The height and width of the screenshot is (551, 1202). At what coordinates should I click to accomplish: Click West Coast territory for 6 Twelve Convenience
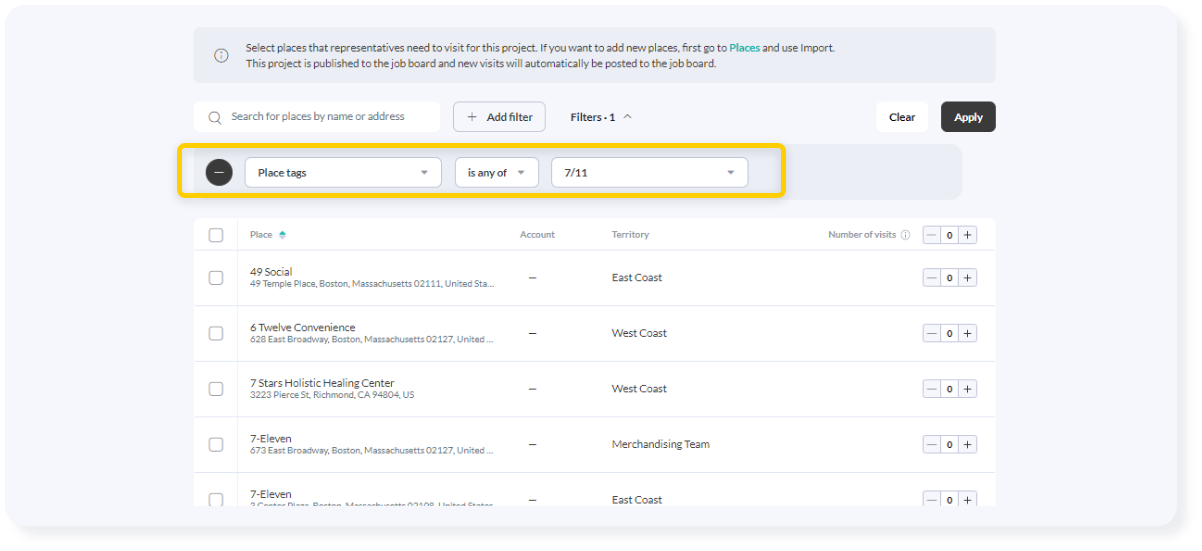pyautogui.click(x=639, y=333)
